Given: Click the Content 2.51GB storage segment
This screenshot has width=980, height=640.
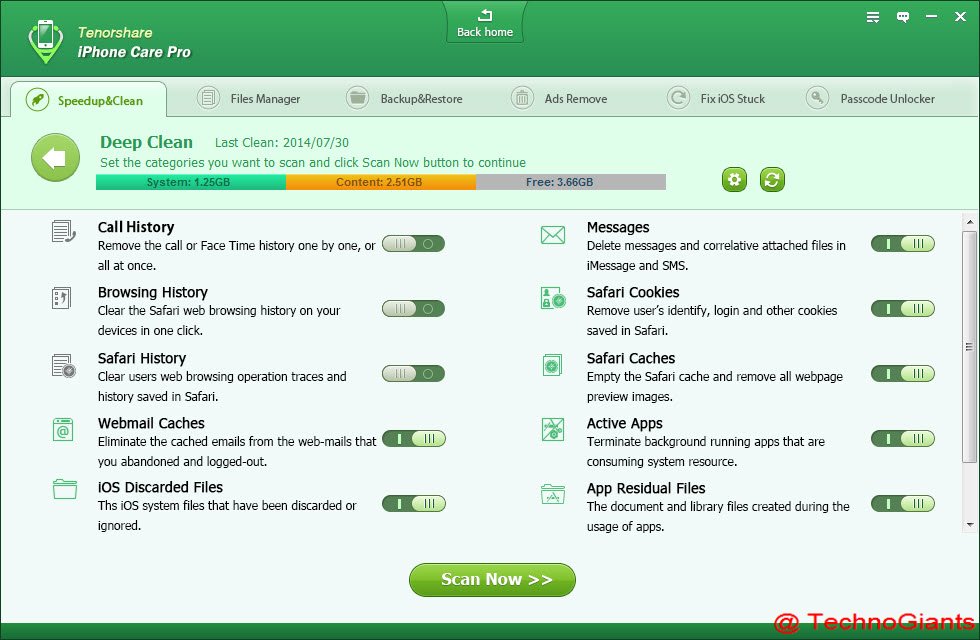Looking at the screenshot, I should (381, 182).
